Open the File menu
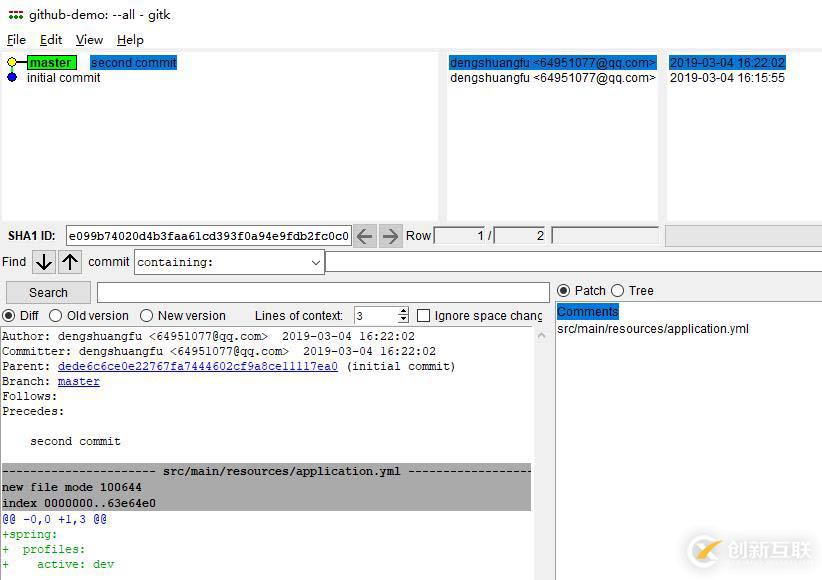 click(16, 40)
